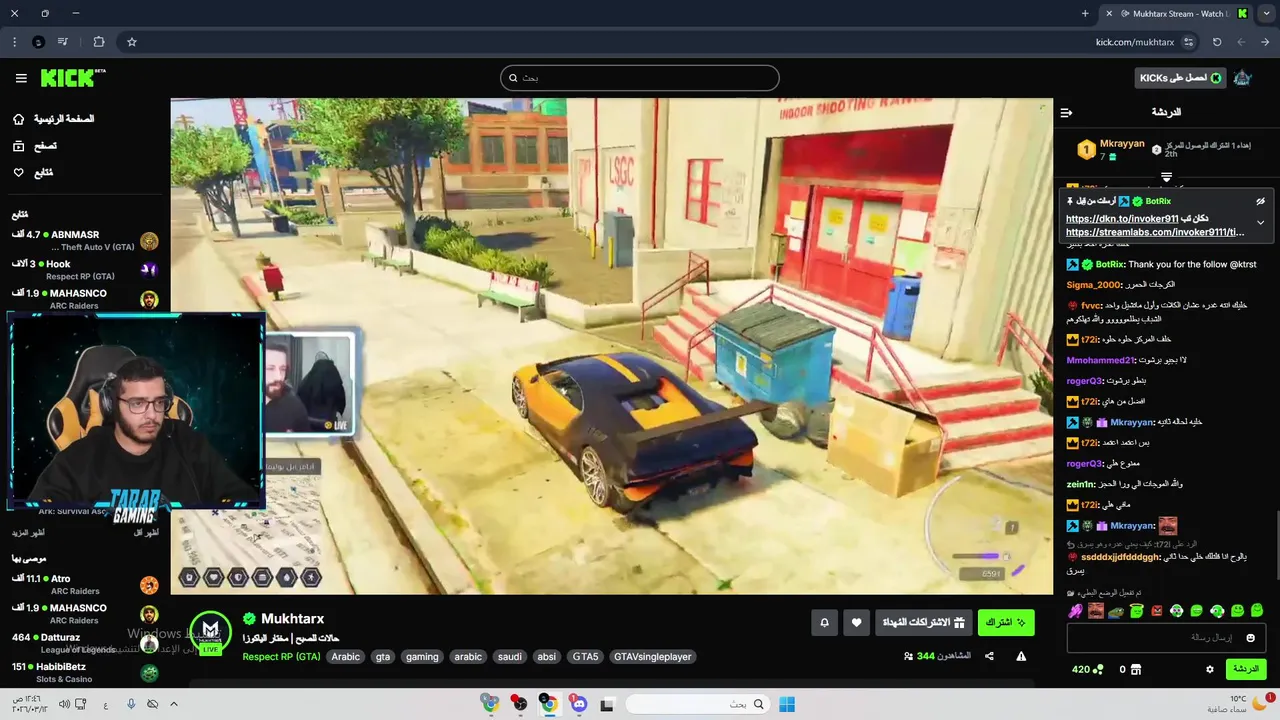Click the heart follow button
The image size is (1280, 720).
click(x=856, y=623)
